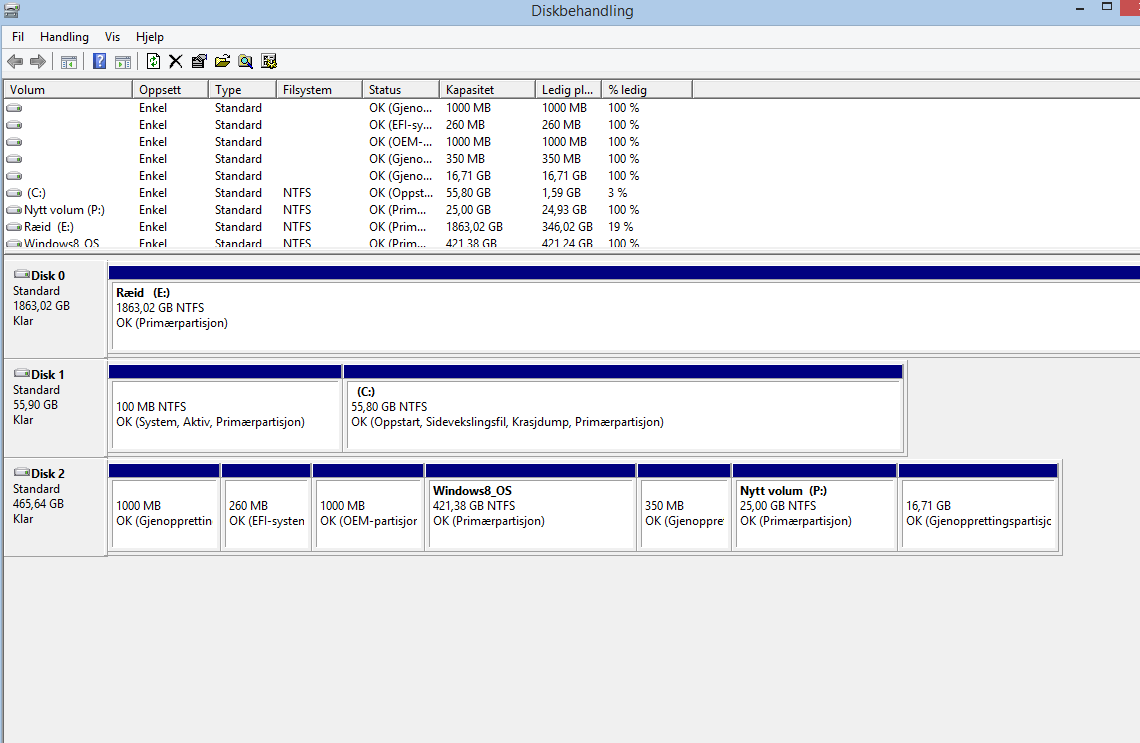Open help via blue question mark icon

tap(99, 62)
